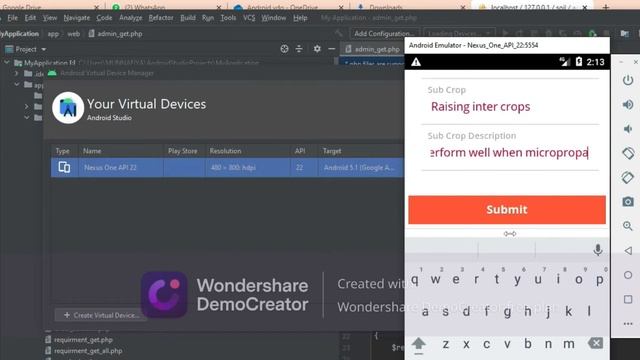The width and height of the screenshot is (640, 360).
Task: Tap the keyboard microphone icon
Action: [x=598, y=249]
